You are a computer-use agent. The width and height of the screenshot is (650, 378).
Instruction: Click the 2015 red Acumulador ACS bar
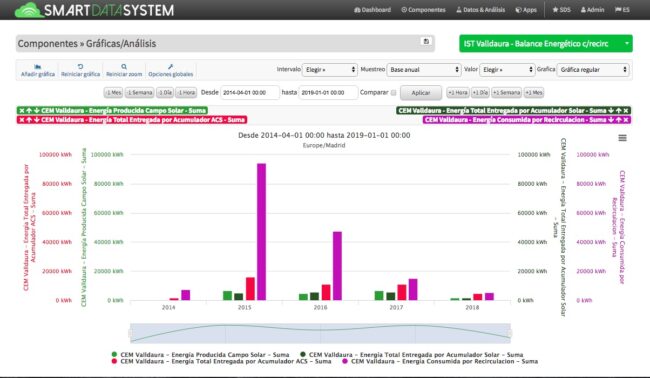click(250, 289)
